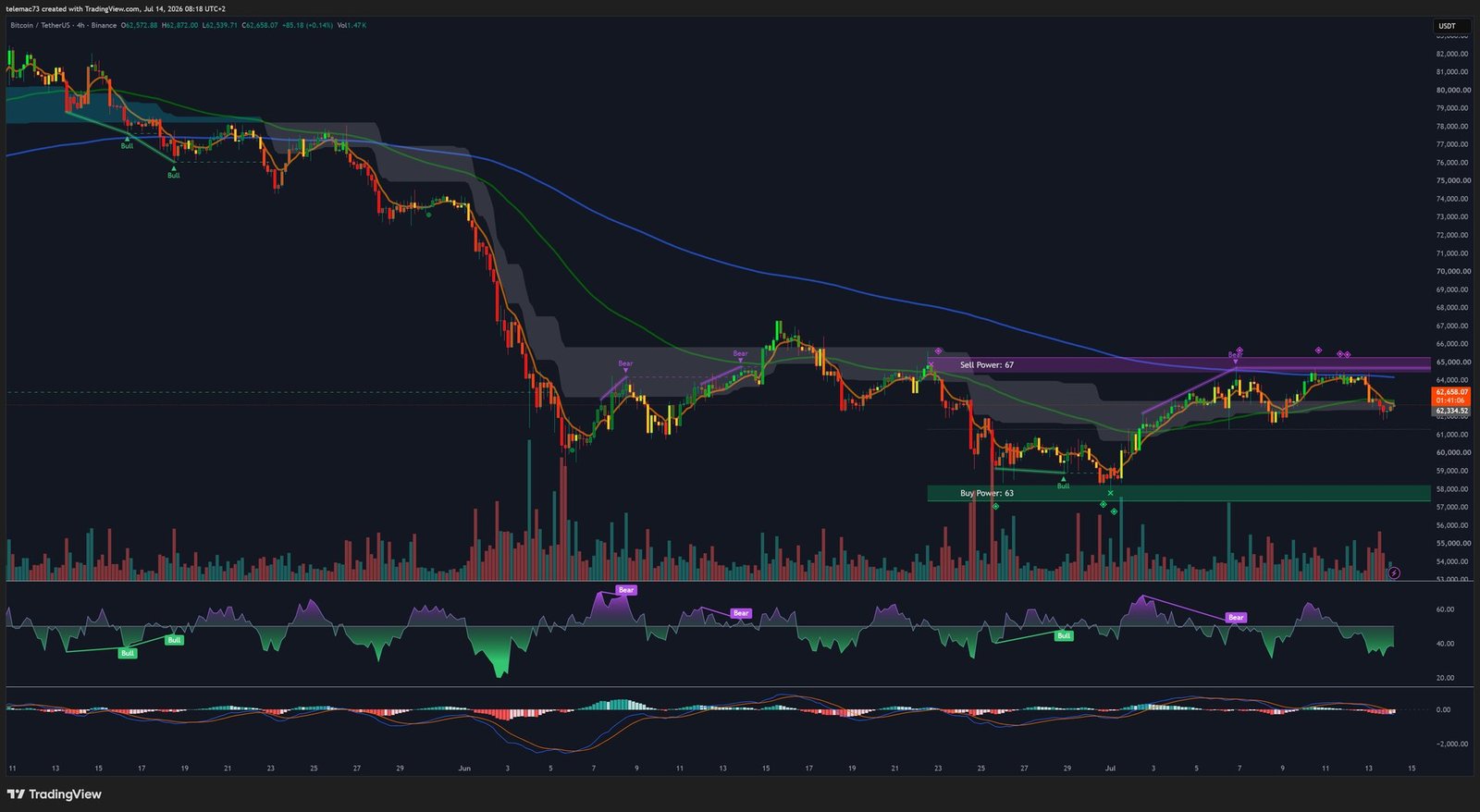This screenshot has height=812, width=1480.
Task: Click the gray 62,334.52 price tag
Action: coord(1451,411)
